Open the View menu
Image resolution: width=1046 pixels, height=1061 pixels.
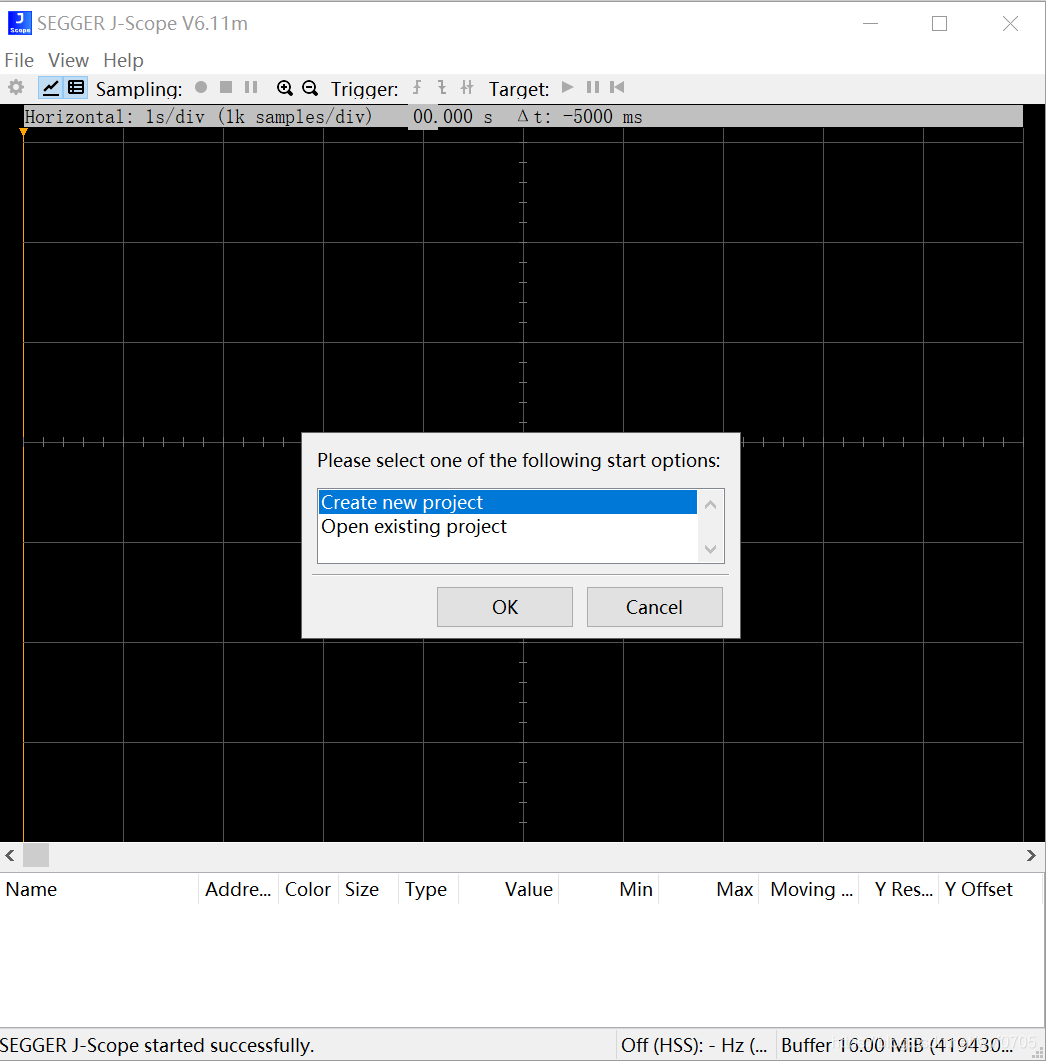[x=68, y=60]
